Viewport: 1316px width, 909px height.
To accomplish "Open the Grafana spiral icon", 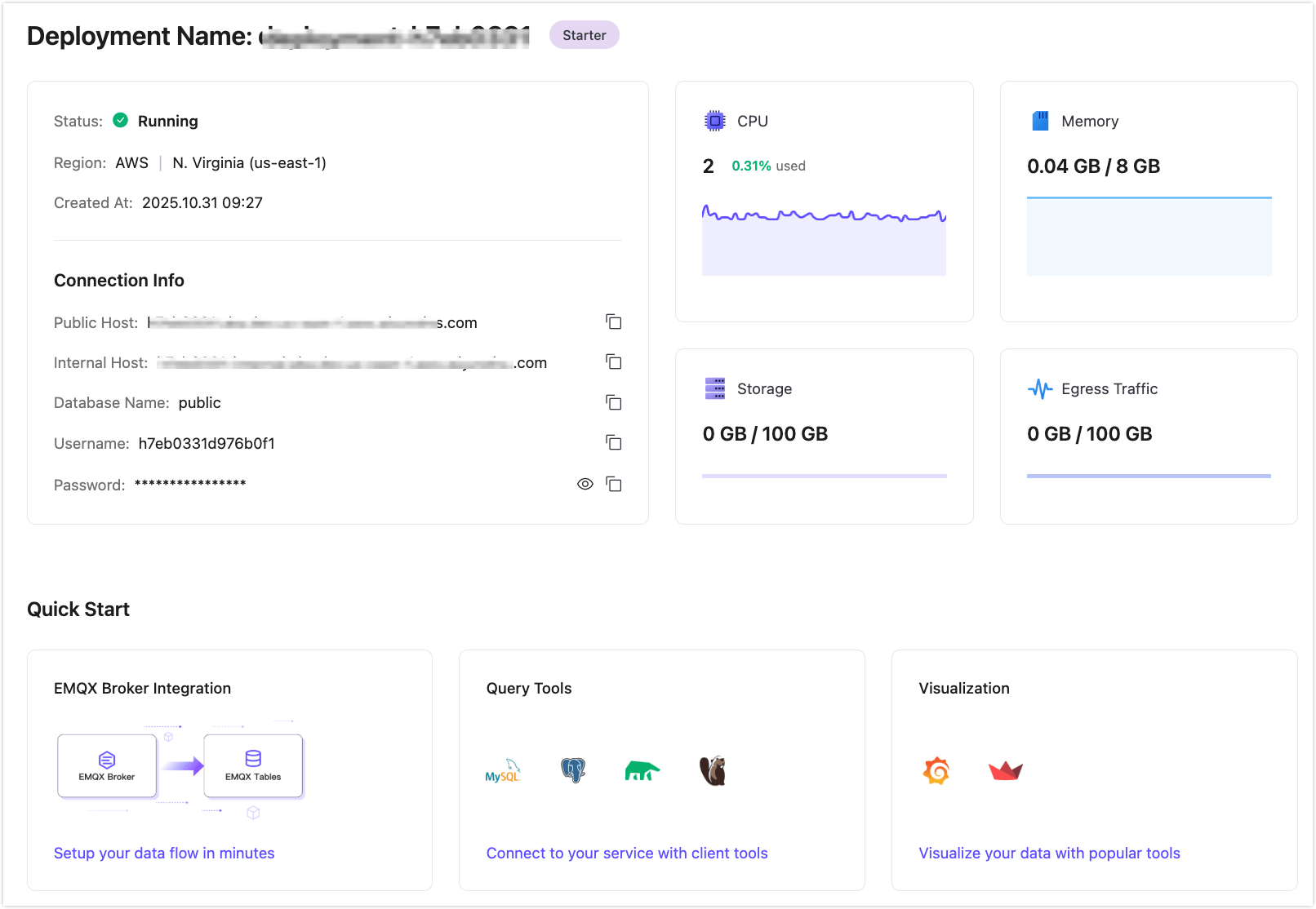I will pyautogui.click(x=936, y=770).
